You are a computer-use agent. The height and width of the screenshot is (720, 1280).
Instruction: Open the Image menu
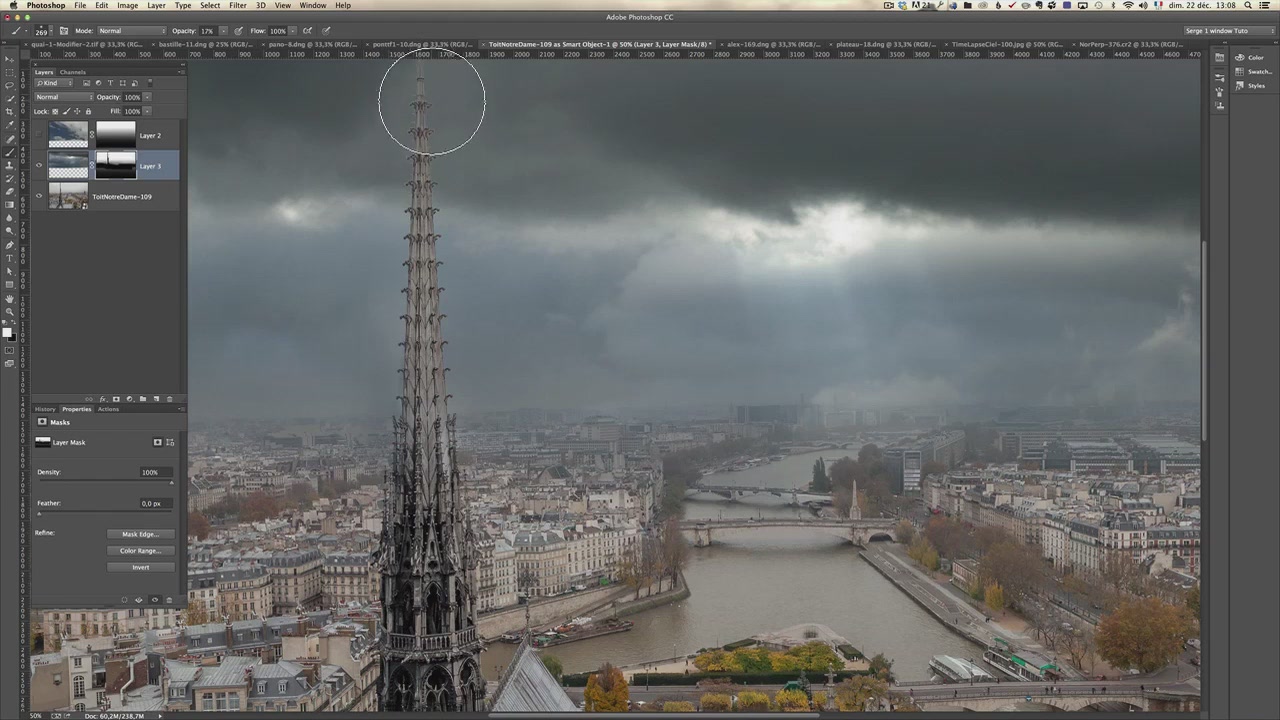point(128,5)
